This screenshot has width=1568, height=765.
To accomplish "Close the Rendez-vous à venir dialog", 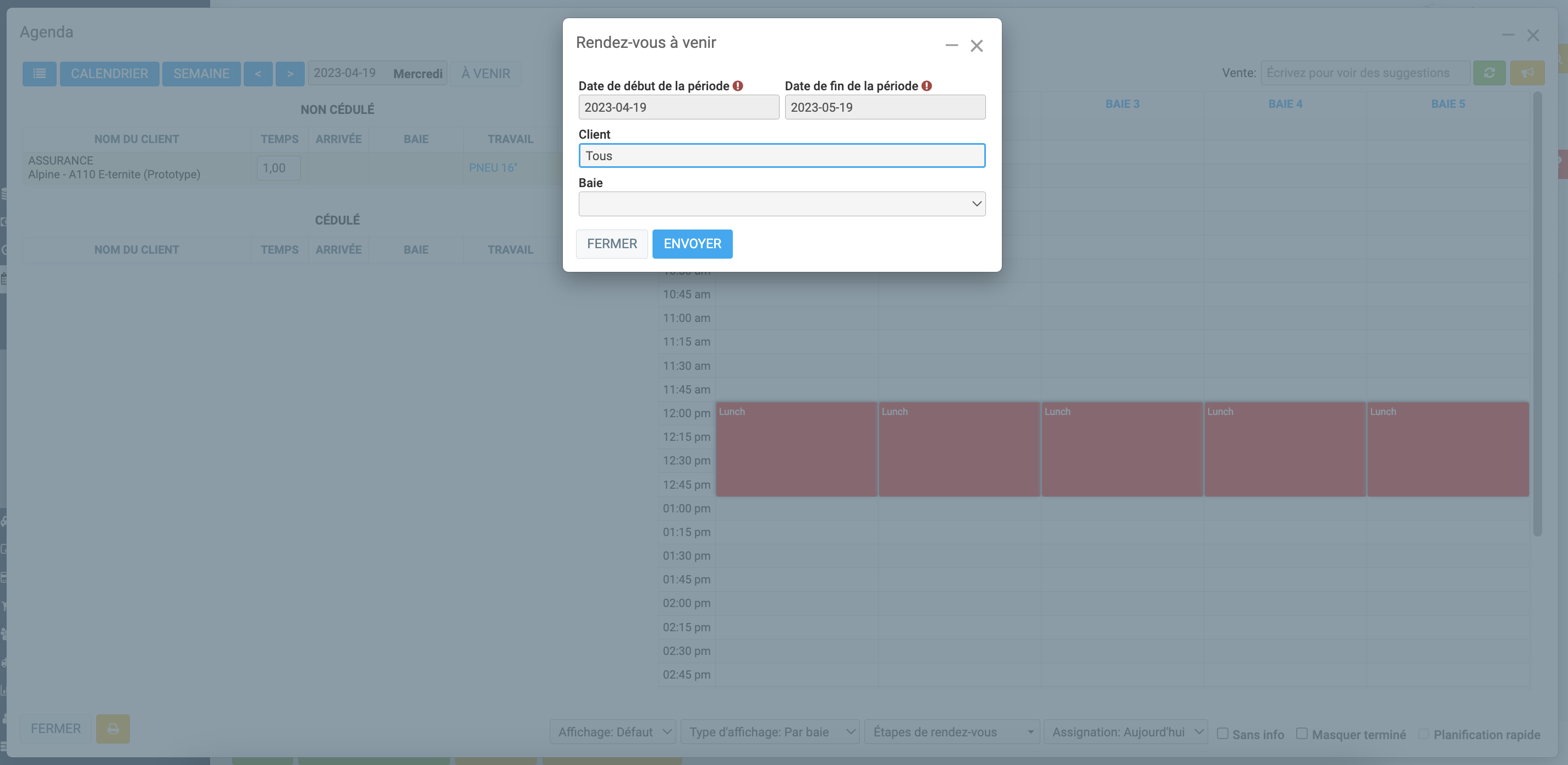I will (977, 46).
